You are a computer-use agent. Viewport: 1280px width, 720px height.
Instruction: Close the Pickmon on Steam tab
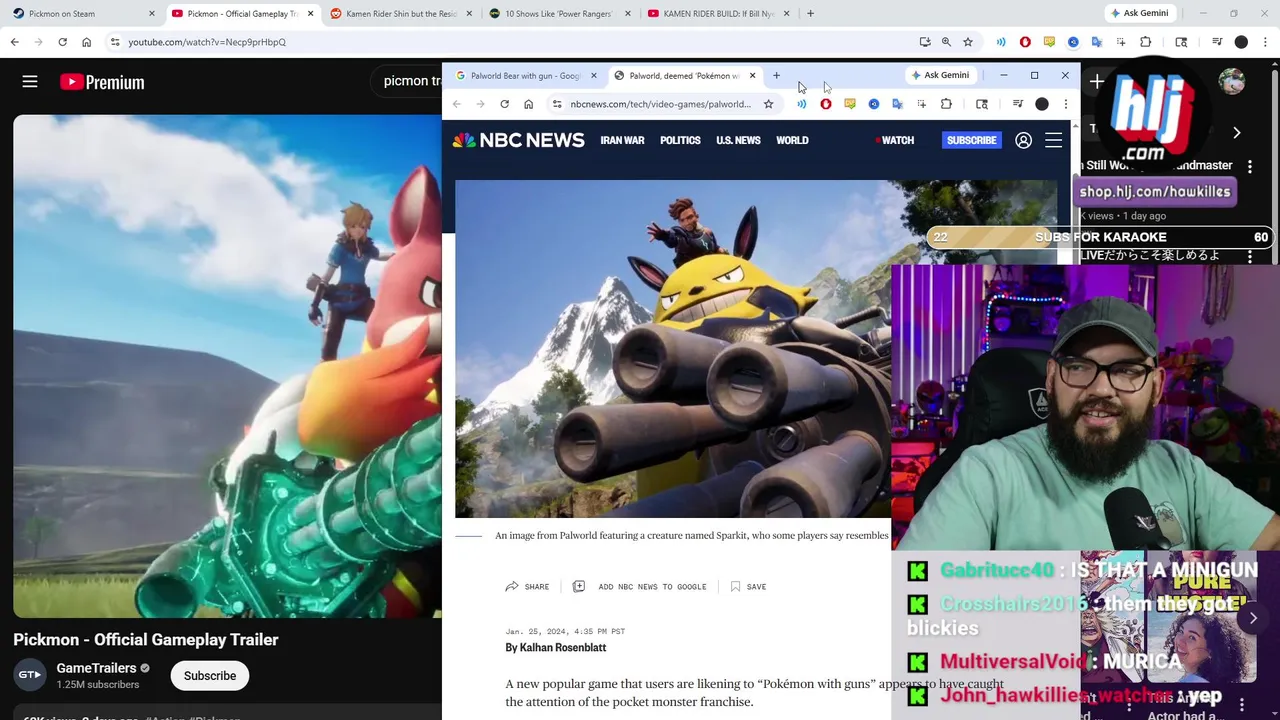click(152, 14)
